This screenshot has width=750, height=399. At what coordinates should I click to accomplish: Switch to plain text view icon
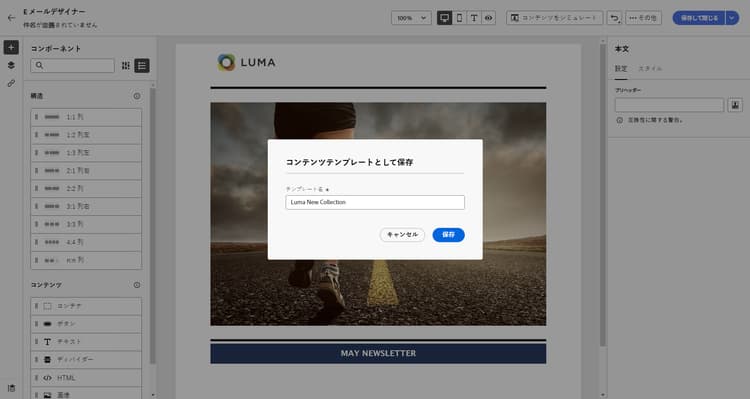point(474,18)
